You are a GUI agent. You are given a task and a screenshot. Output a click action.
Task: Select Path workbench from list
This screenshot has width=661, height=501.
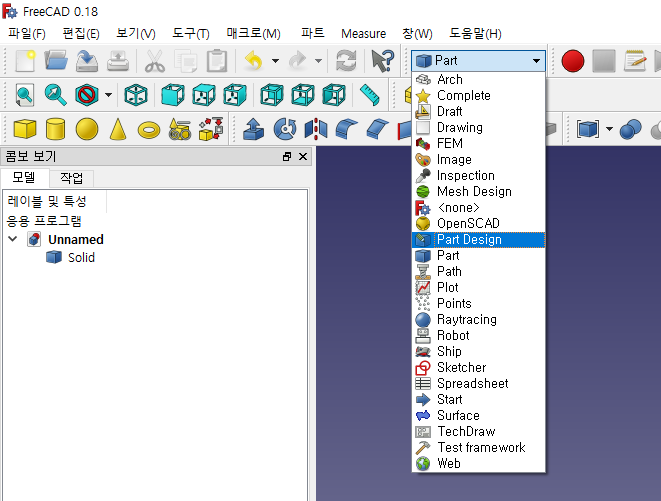478,272
